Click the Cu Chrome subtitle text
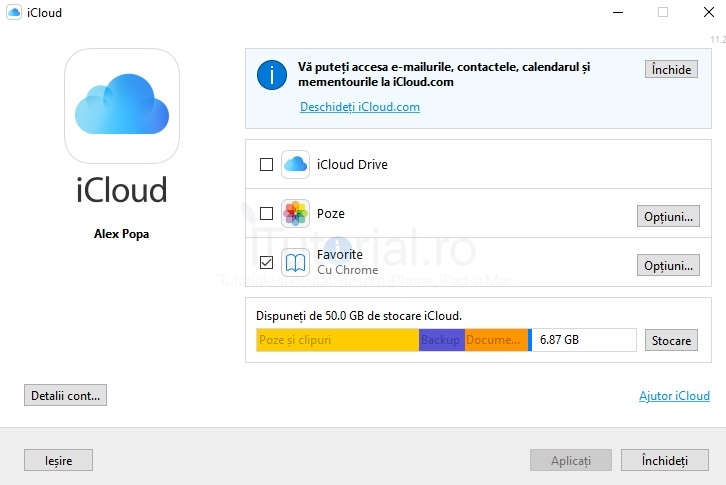Screen dimensions: 726x485 coord(347,270)
